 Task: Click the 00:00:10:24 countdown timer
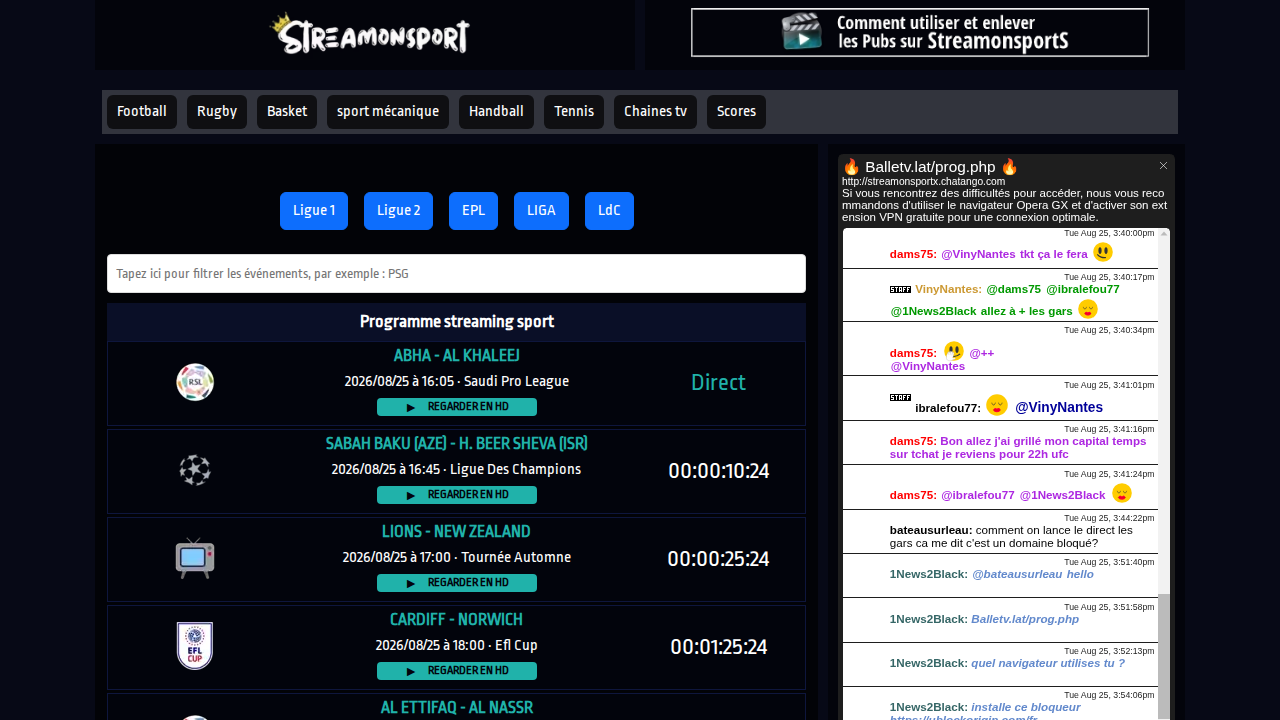pyautogui.click(x=718, y=471)
